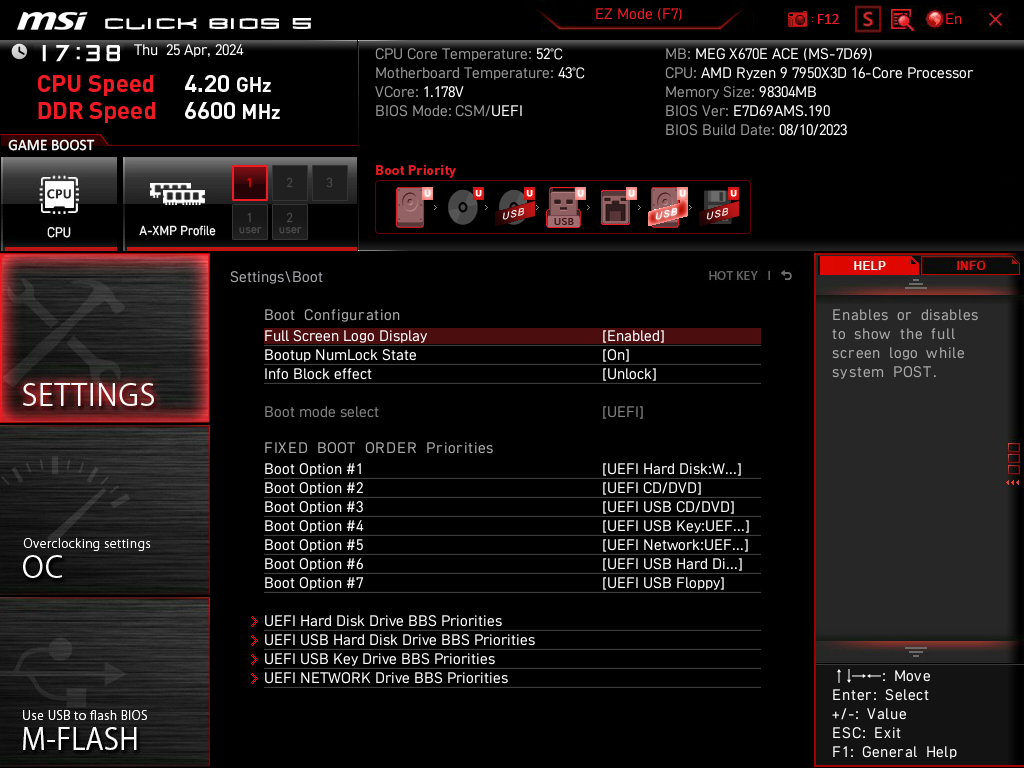Click the BIOS Ver E7D69AMS.190 line
Screen dimensions: 1024x768
(x=748, y=111)
